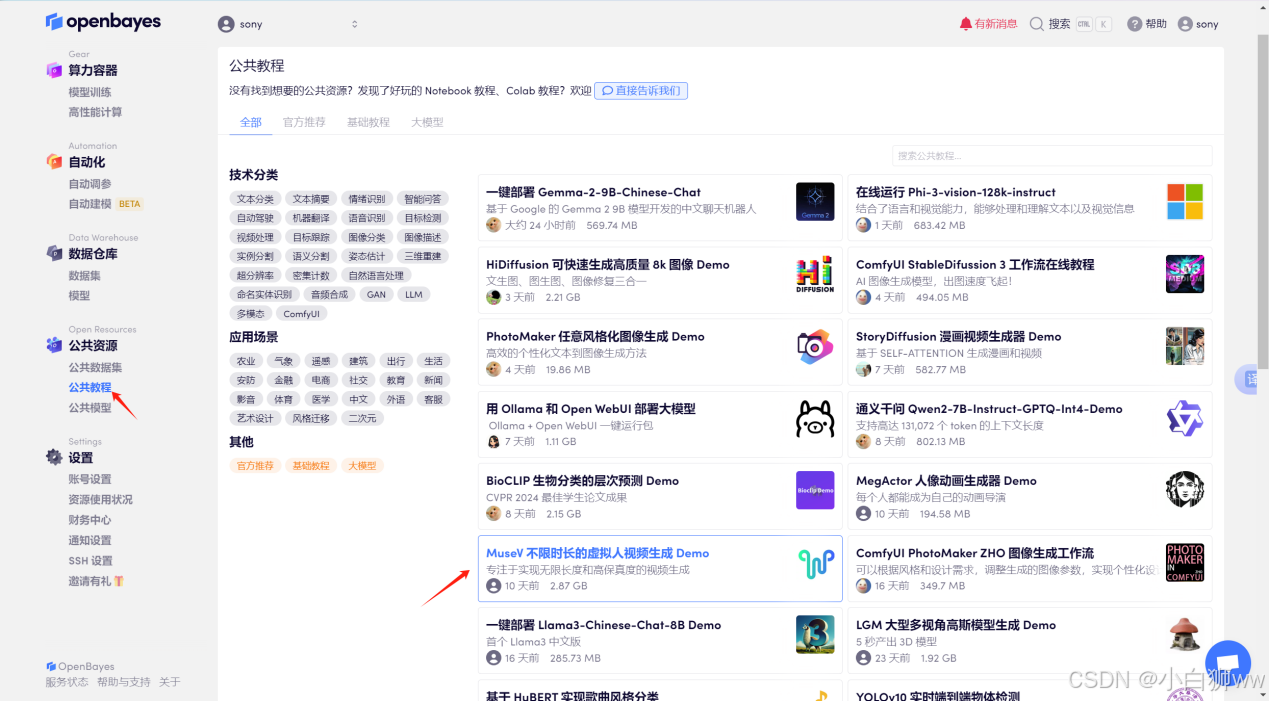Open 数据集 under 数据仓库

pos(84,275)
